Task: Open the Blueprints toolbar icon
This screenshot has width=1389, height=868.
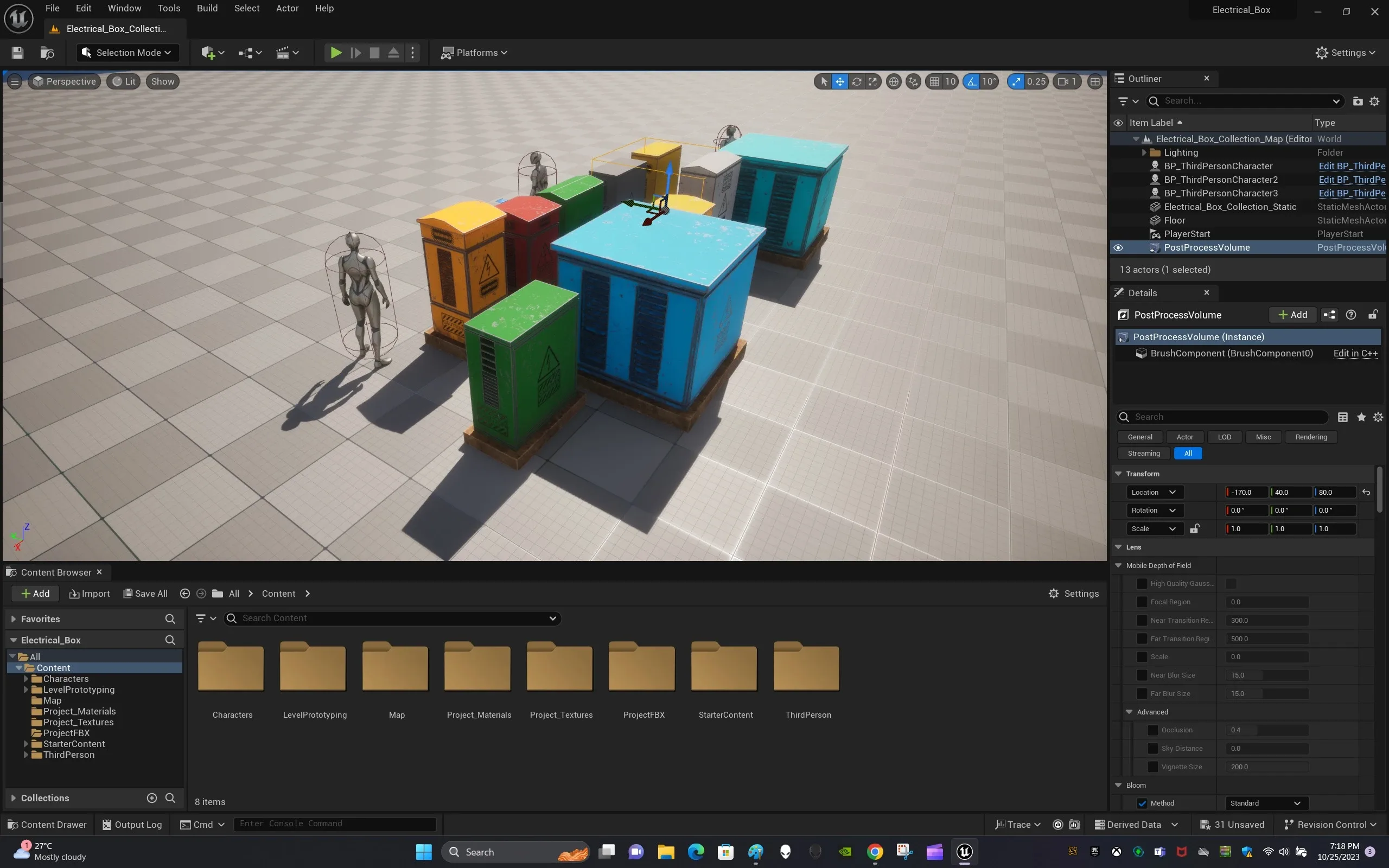Action: pyautogui.click(x=250, y=53)
